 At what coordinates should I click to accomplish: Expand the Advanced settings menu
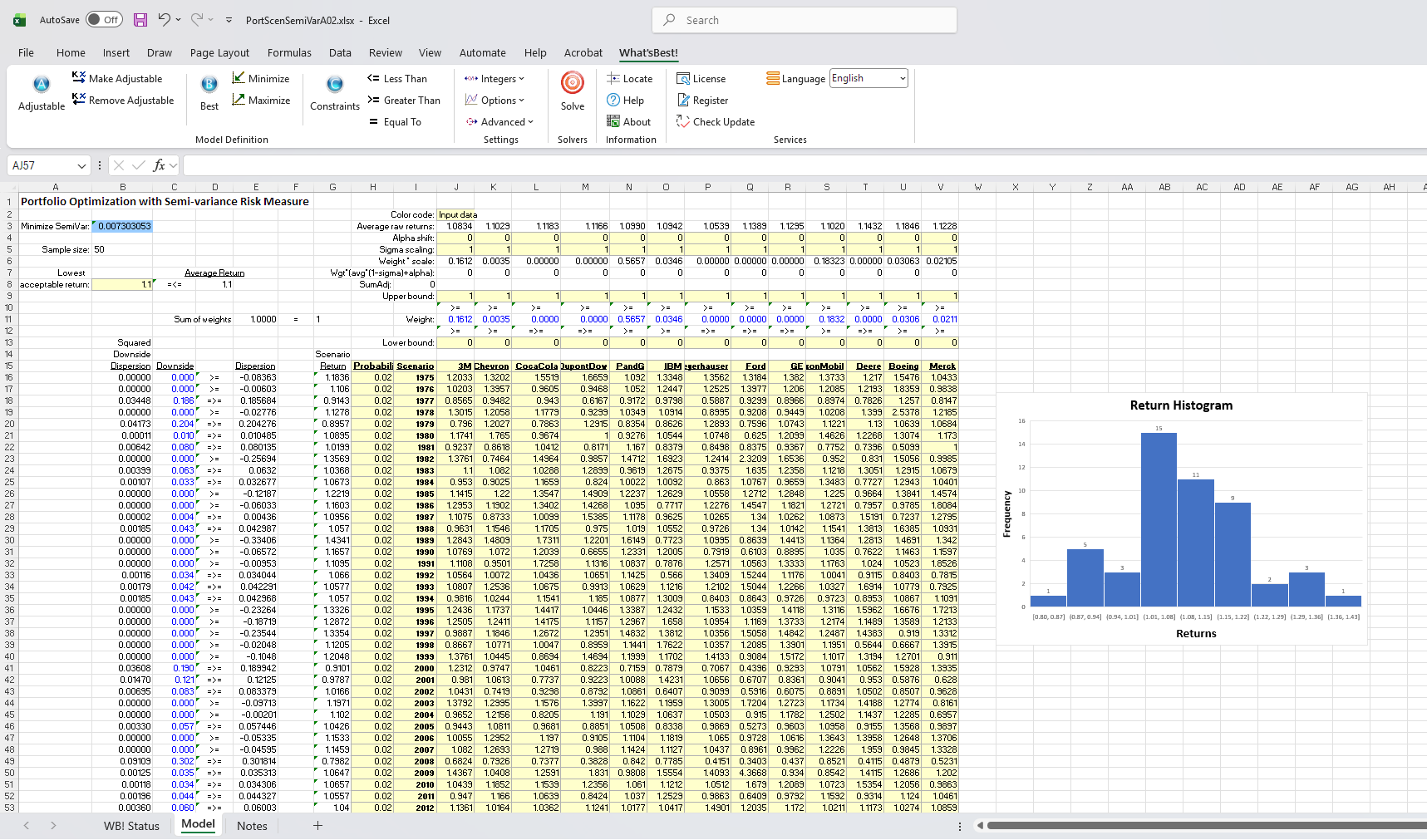[499, 122]
